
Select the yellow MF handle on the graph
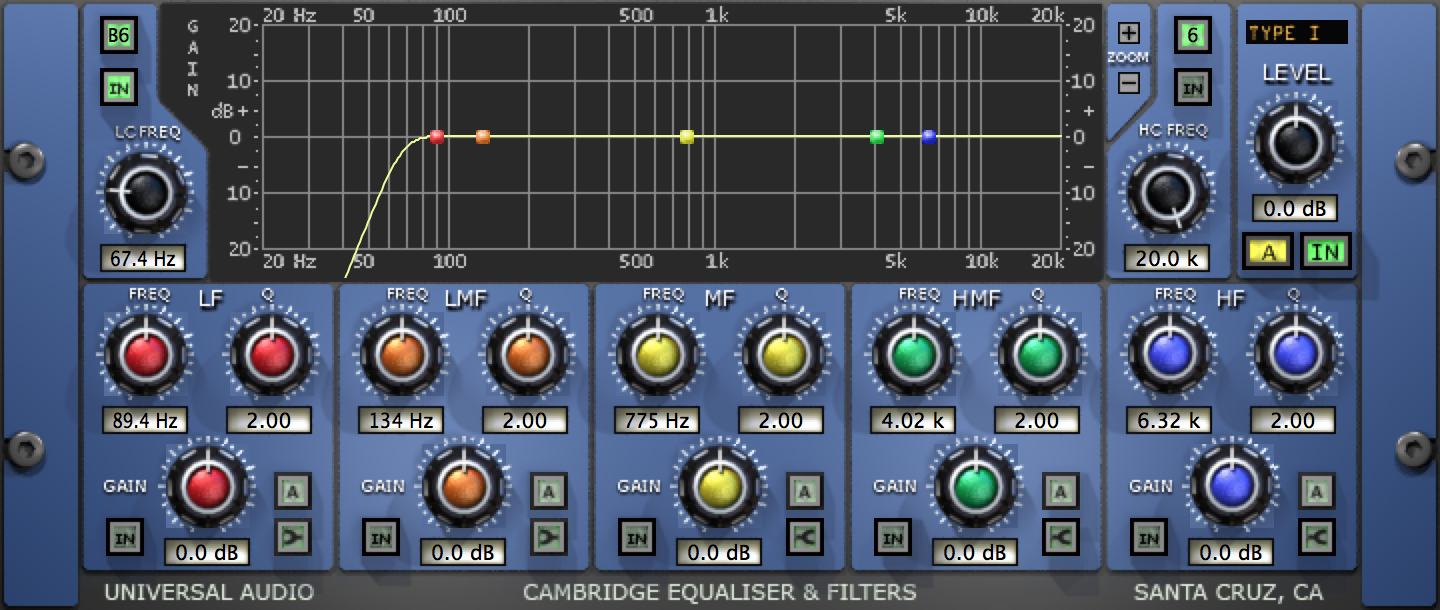click(x=687, y=137)
